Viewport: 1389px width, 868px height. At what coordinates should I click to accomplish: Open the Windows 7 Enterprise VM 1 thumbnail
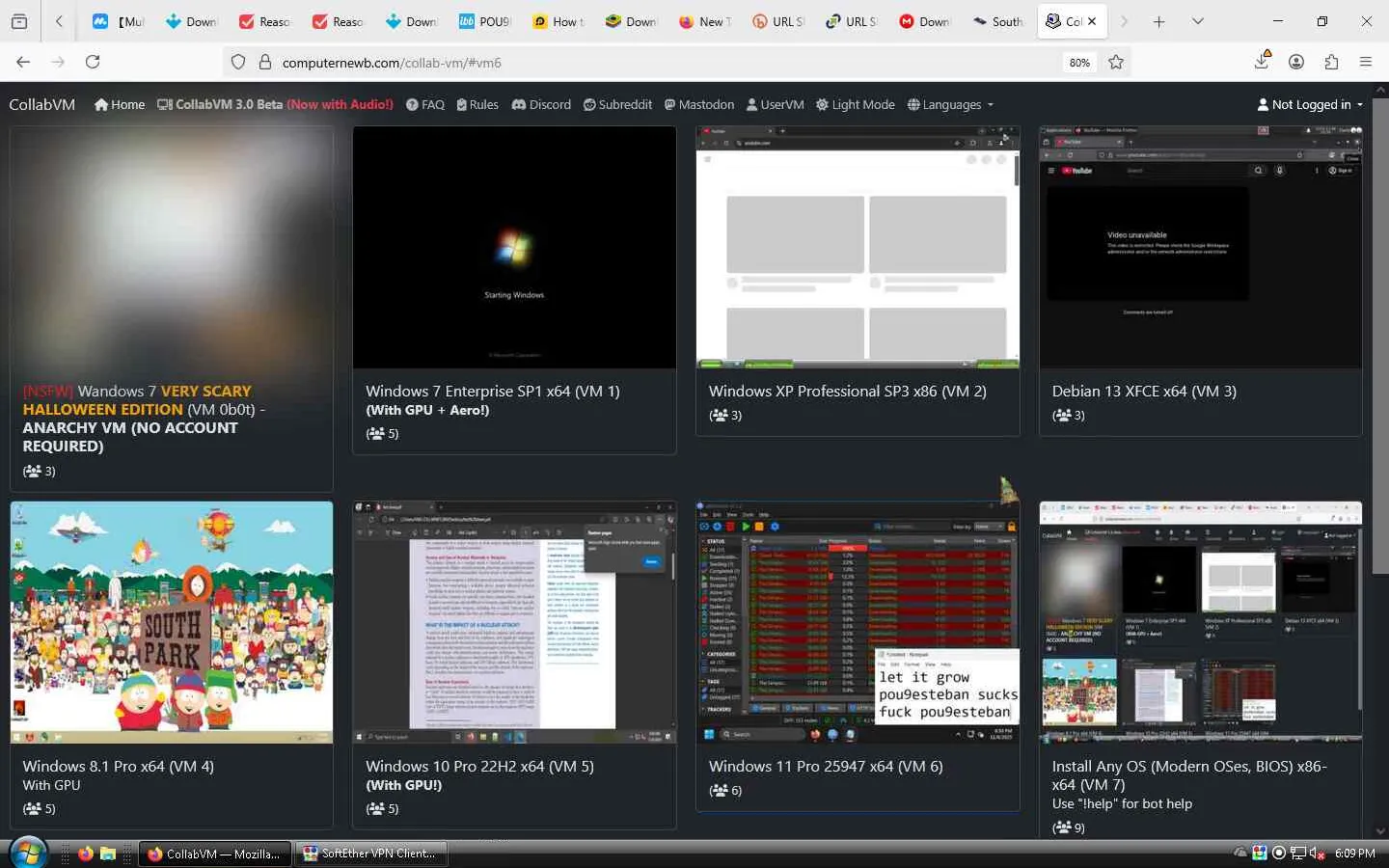pos(514,248)
